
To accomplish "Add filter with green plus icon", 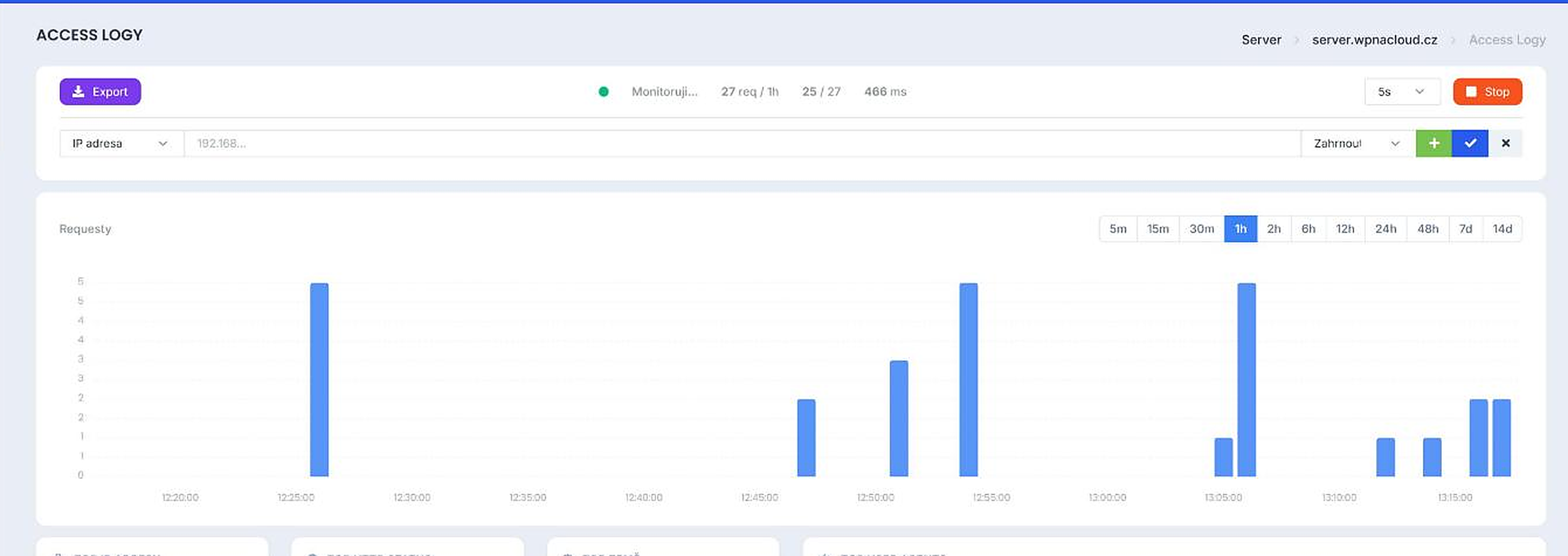I will click(1434, 144).
